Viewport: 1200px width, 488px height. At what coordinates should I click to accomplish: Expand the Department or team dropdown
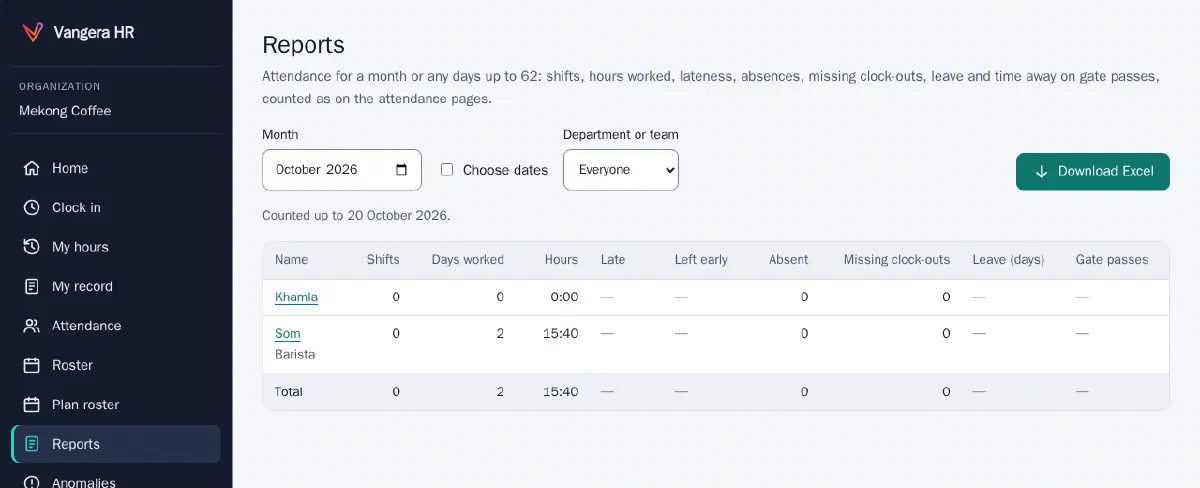(621, 170)
